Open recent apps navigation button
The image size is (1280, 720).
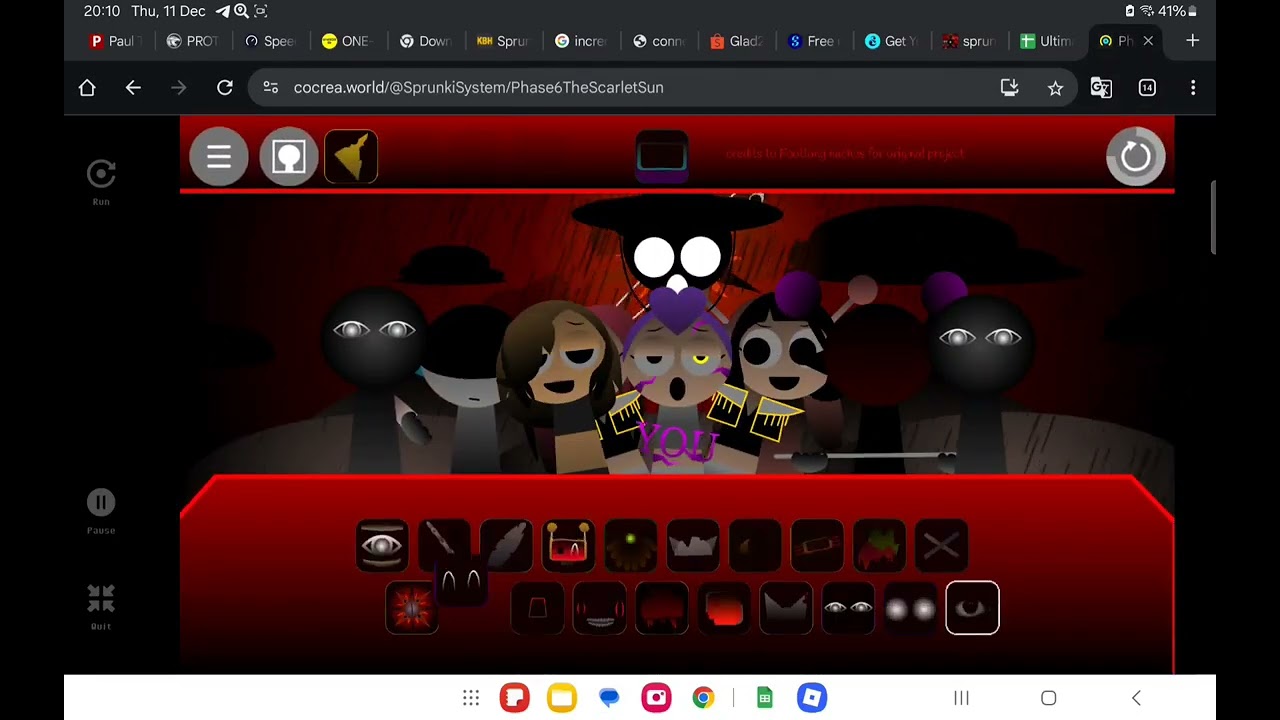pos(961,698)
